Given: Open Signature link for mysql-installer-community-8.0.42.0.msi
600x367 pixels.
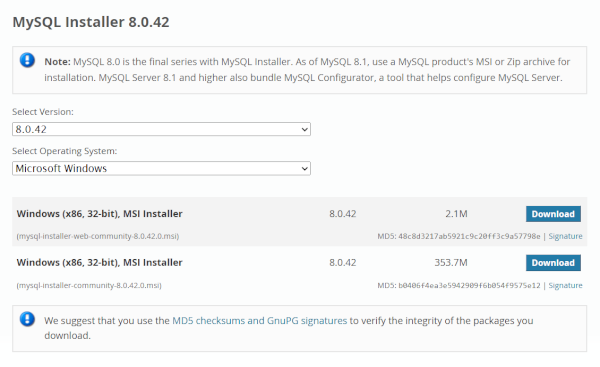Looking at the screenshot, I should [565, 285].
